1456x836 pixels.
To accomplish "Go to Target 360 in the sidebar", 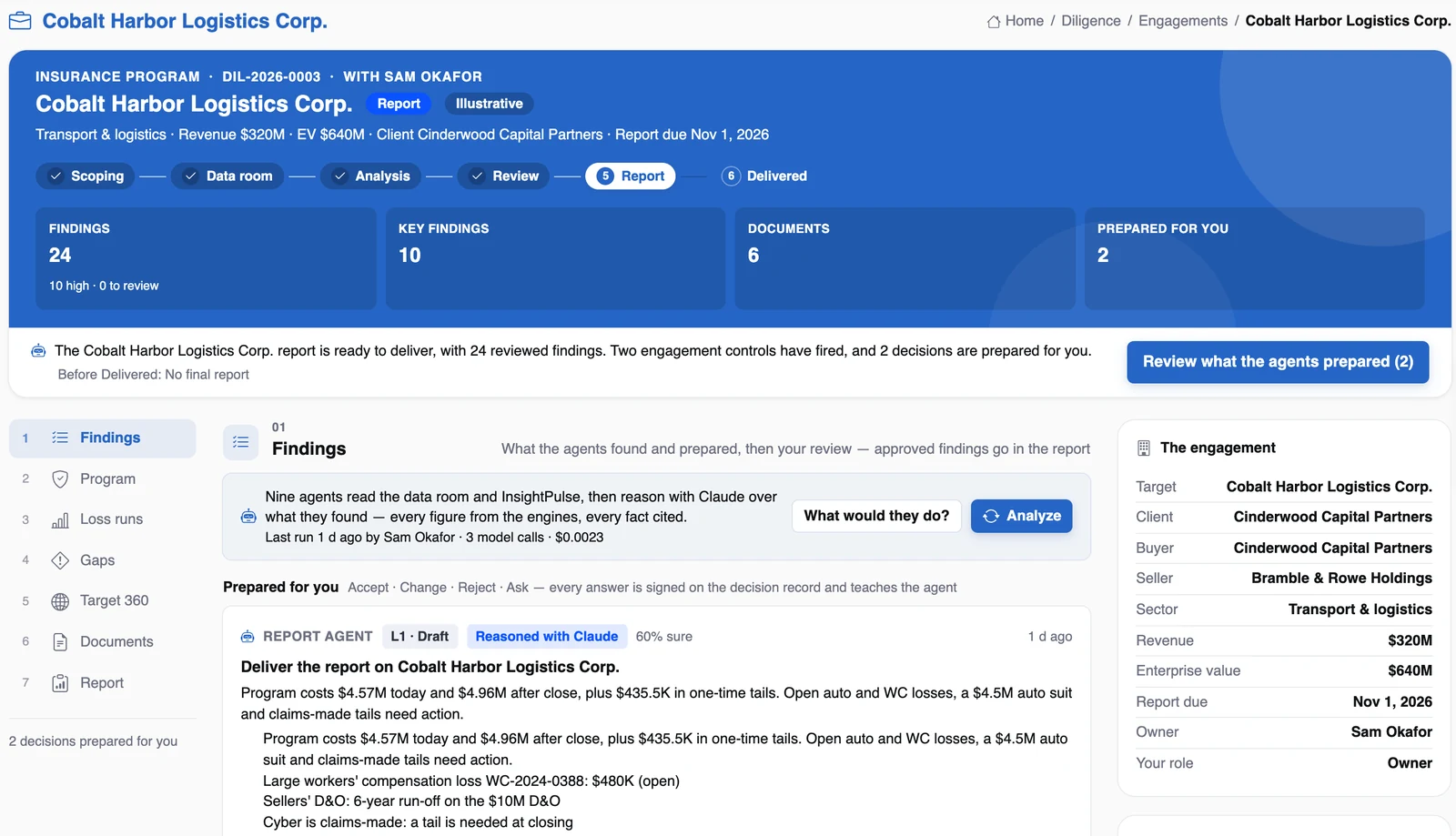I will [x=102, y=600].
